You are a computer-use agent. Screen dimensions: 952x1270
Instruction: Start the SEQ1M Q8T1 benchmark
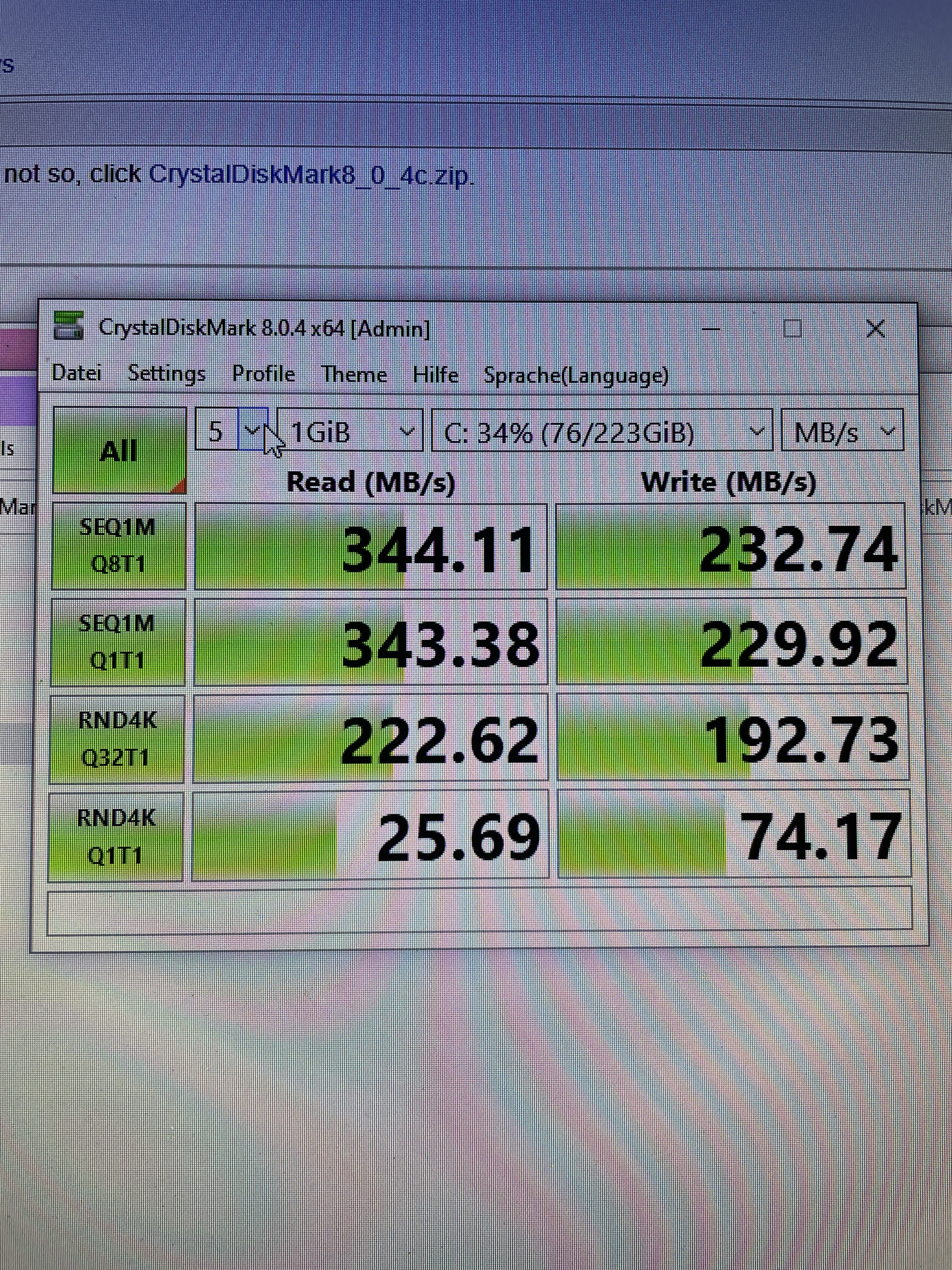pos(118,546)
